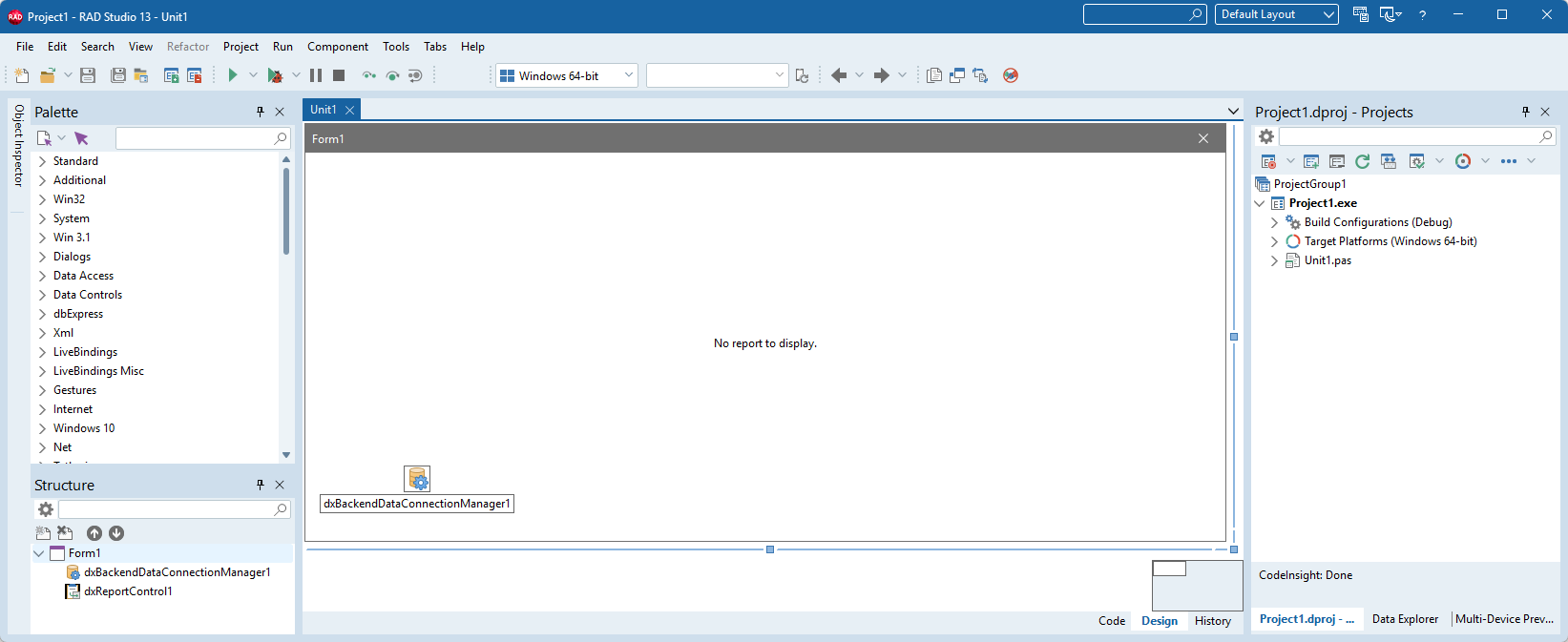This screenshot has width=1568, height=642.
Task: Click the View Unit list icon
Action: 934,75
